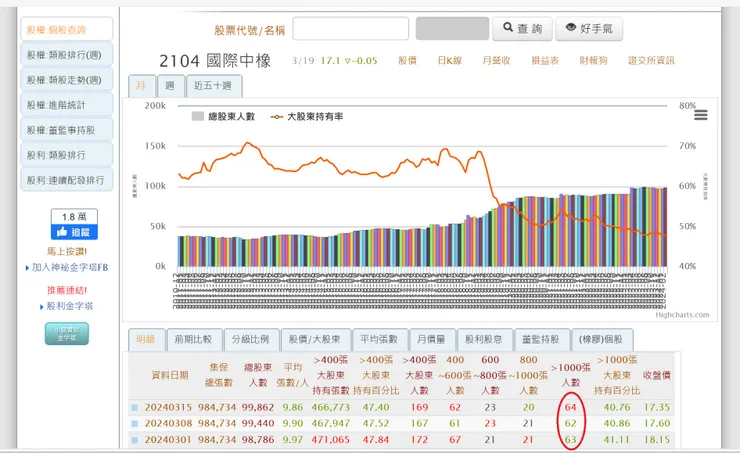Click the 466,773 holdings cell
The height and width of the screenshot is (453, 740).
pyautogui.click(x=331, y=408)
